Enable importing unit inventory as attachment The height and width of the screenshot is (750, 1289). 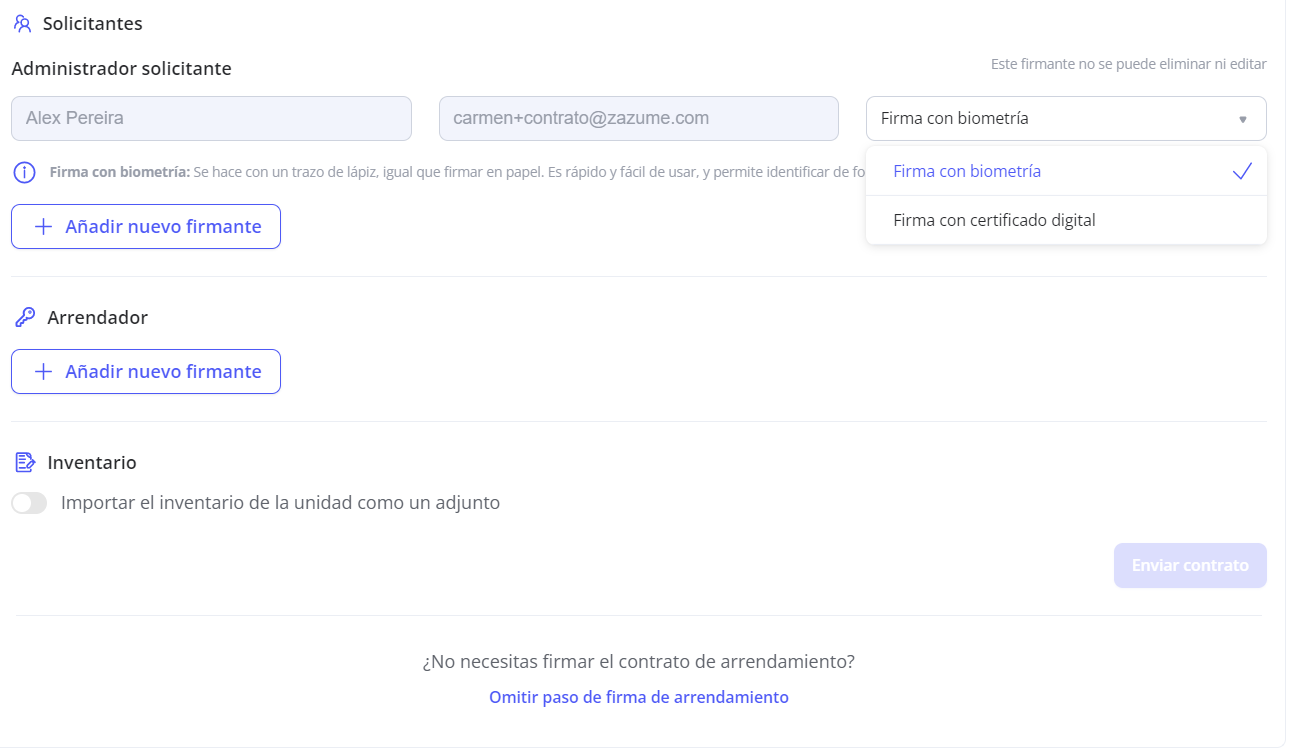pyautogui.click(x=29, y=504)
